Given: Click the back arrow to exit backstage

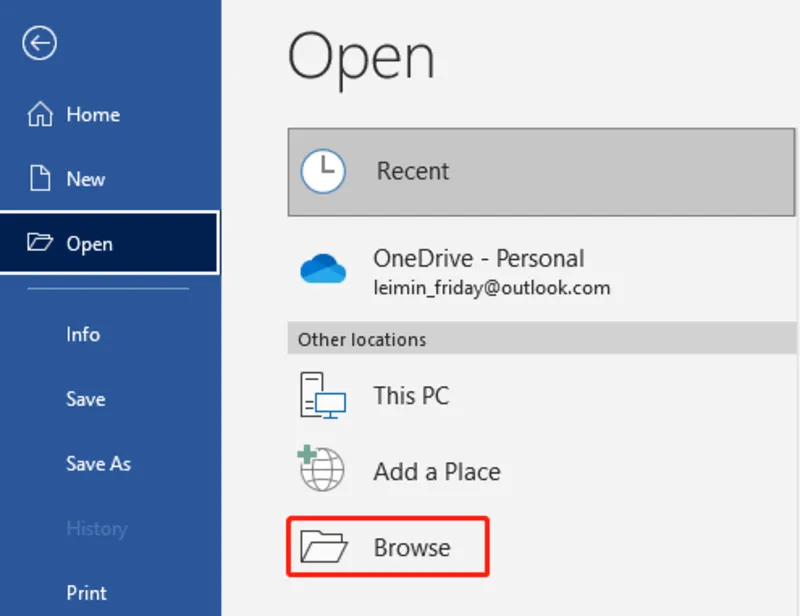Looking at the screenshot, I should coord(40,43).
